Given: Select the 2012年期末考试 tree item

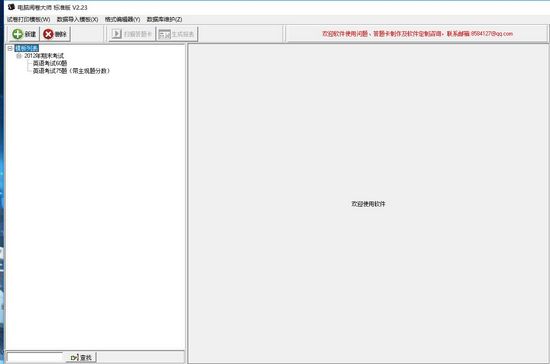Looking at the screenshot, I should [x=44, y=56].
